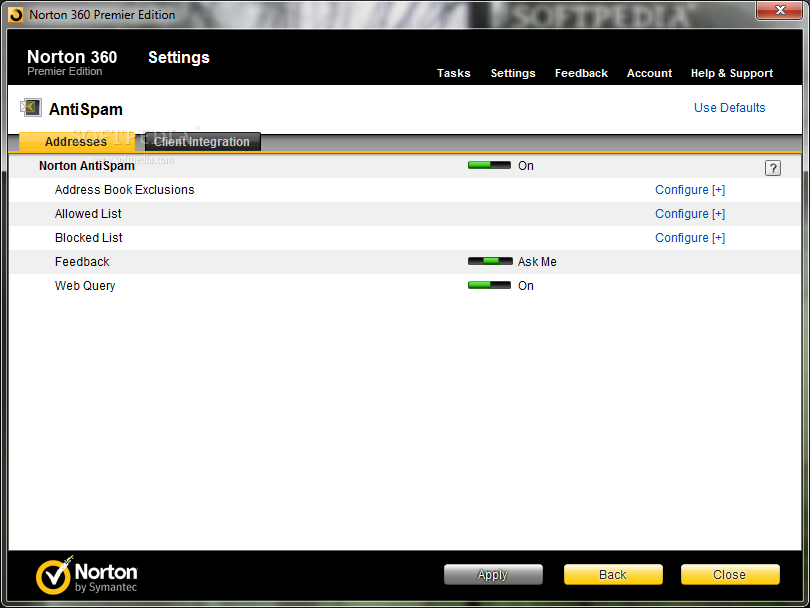Open help via the question mark icon
This screenshot has width=810, height=608.
pos(772,168)
